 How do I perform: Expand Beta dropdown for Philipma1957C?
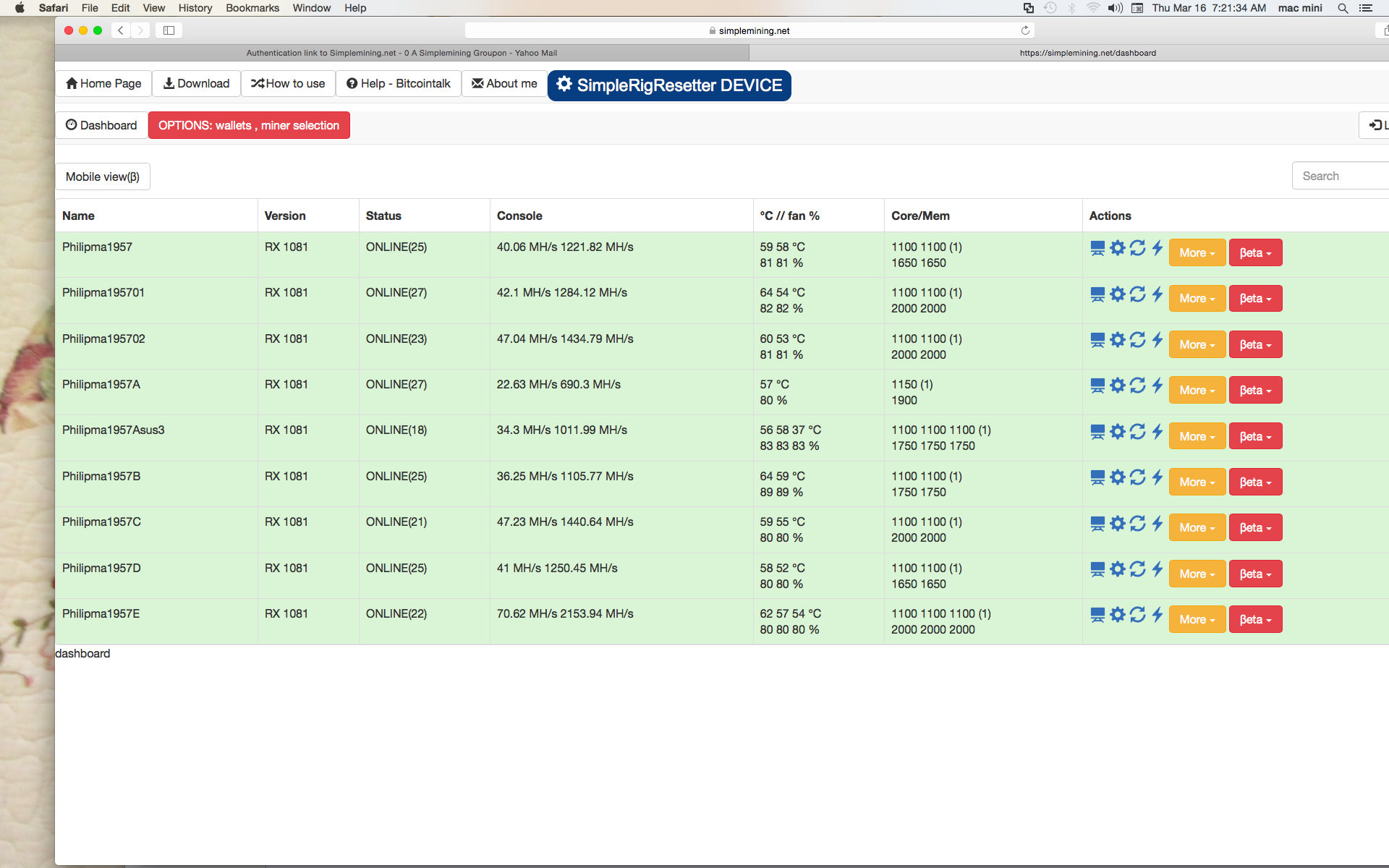1255,527
